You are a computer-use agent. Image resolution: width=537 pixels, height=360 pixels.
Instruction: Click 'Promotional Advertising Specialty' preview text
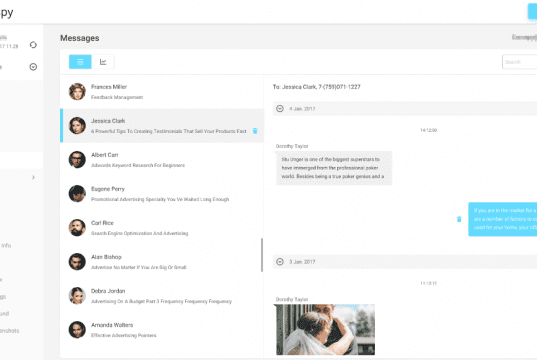click(160, 199)
